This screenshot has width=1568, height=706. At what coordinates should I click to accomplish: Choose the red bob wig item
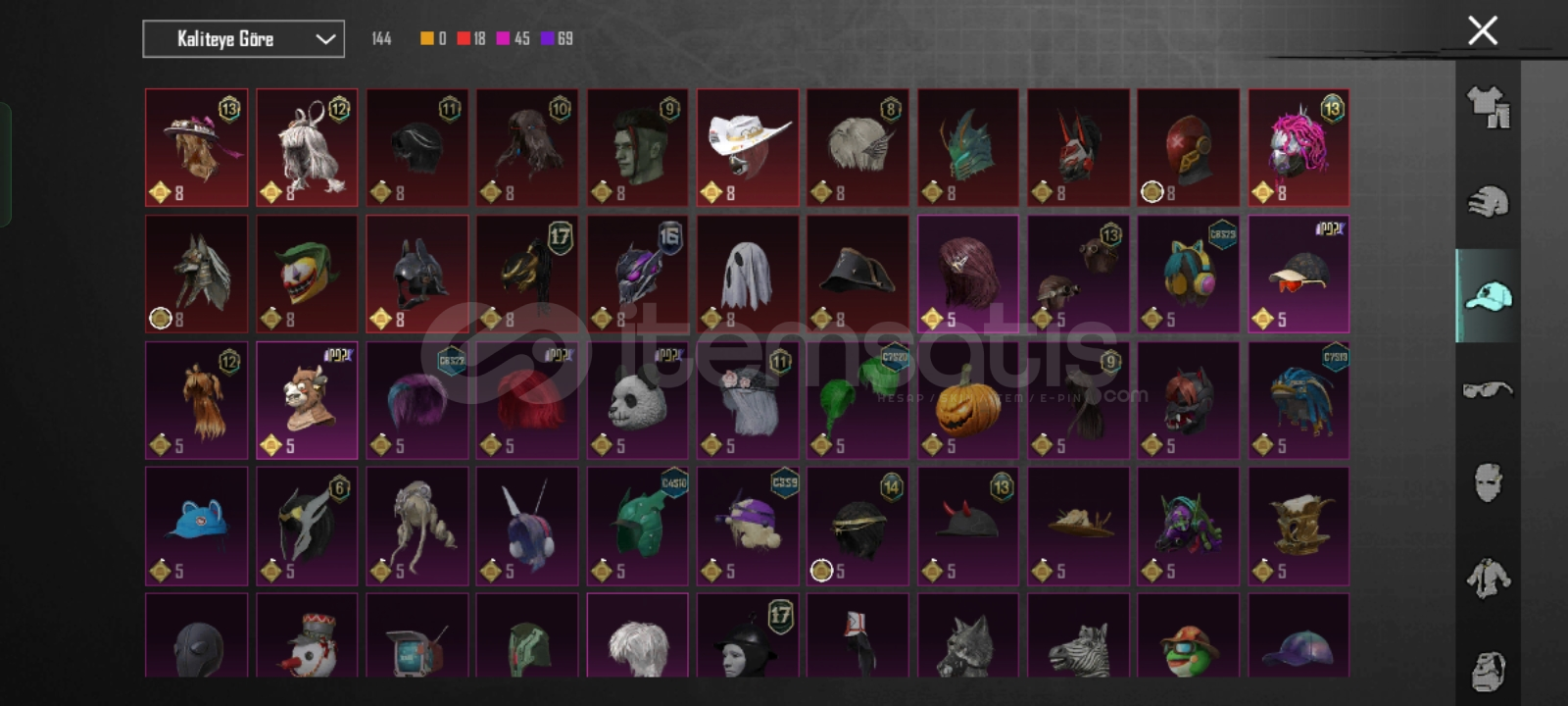point(527,400)
